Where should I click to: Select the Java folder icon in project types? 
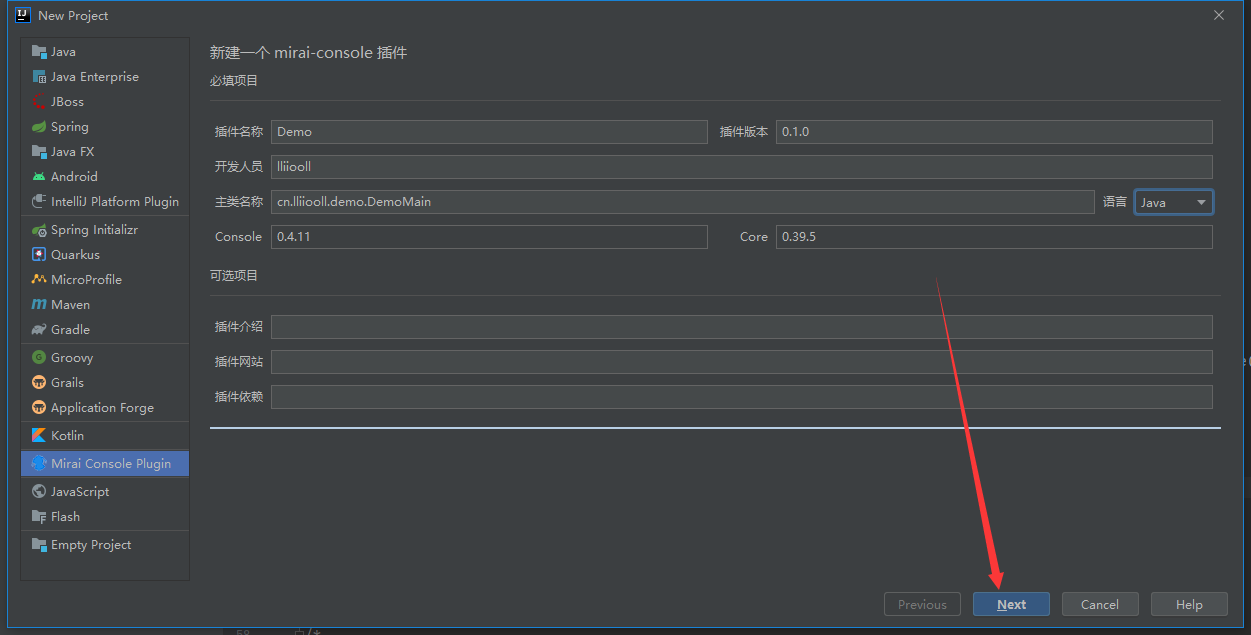click(x=39, y=52)
